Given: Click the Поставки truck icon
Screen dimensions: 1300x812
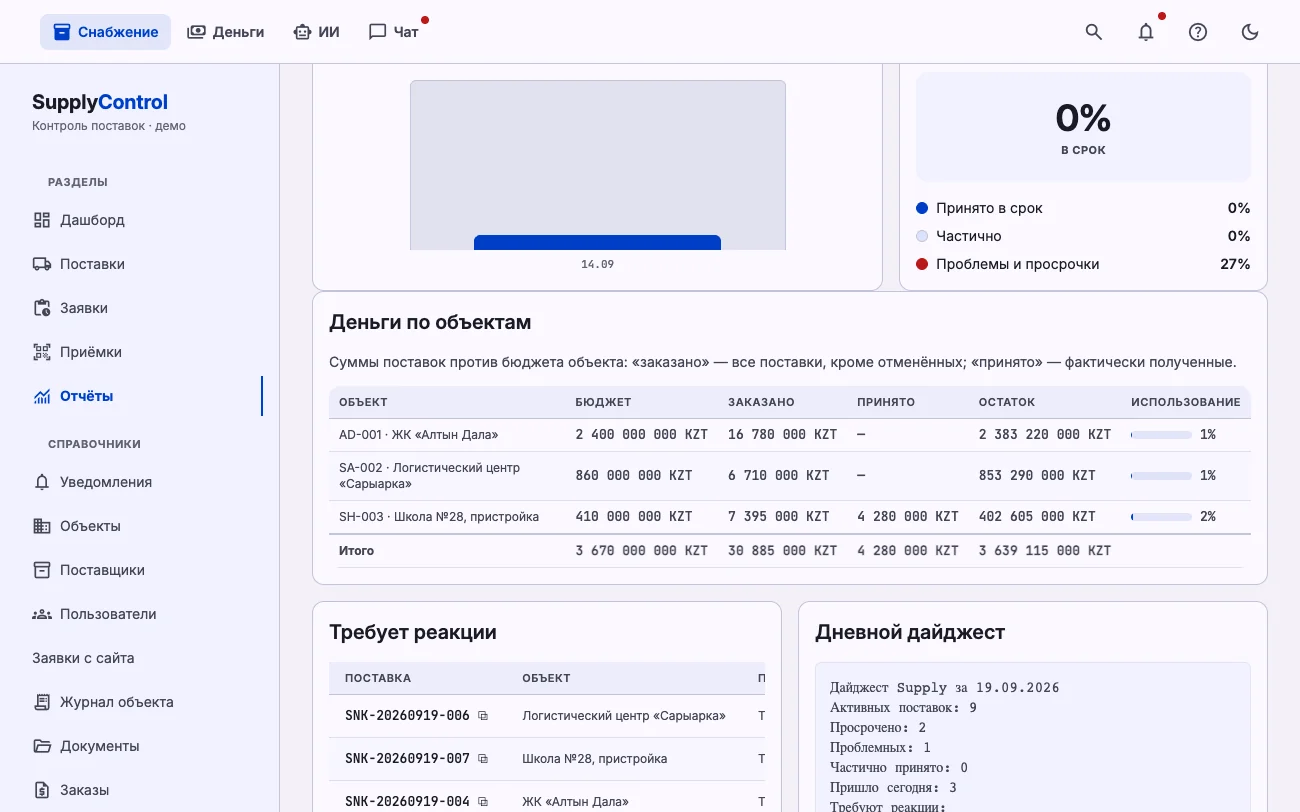Looking at the screenshot, I should coord(42,264).
